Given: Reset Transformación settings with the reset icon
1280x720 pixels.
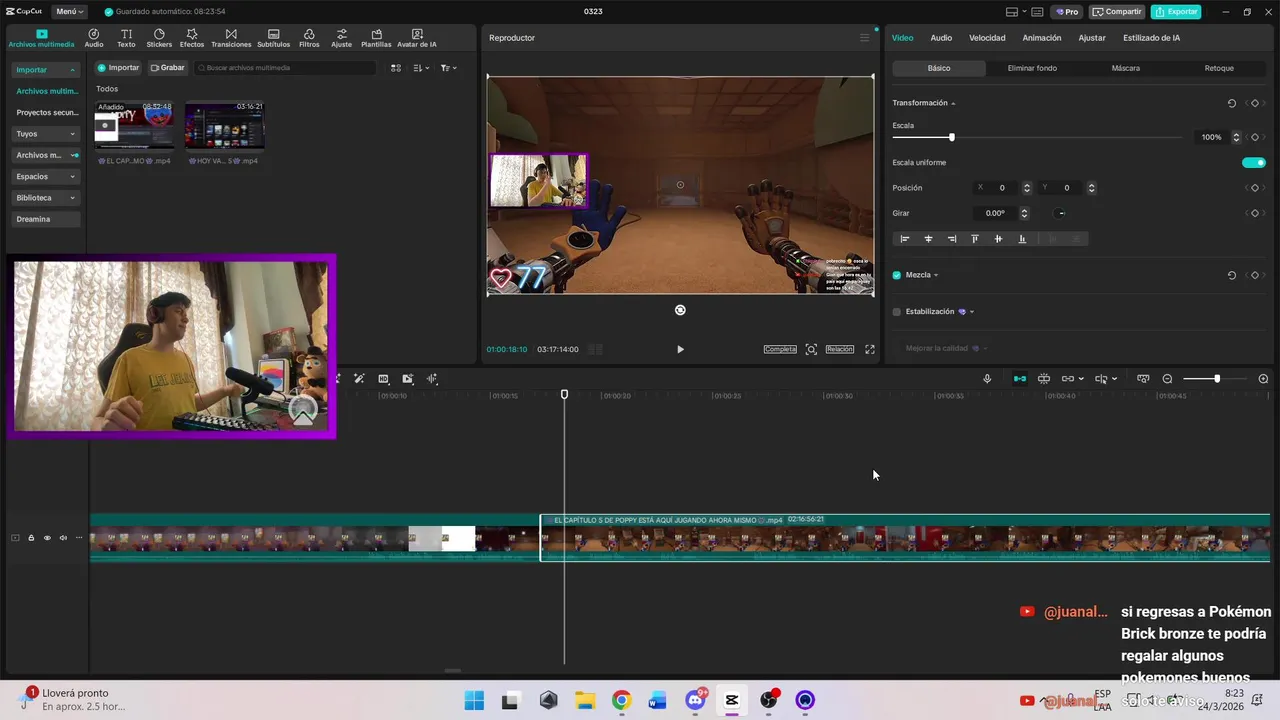Looking at the screenshot, I should point(1232,103).
